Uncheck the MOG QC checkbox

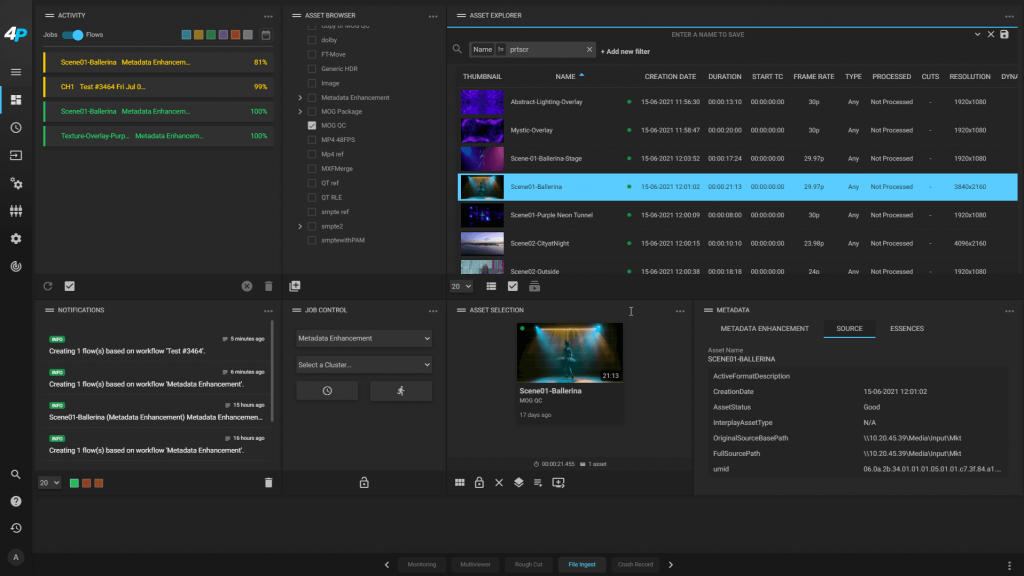coord(312,126)
